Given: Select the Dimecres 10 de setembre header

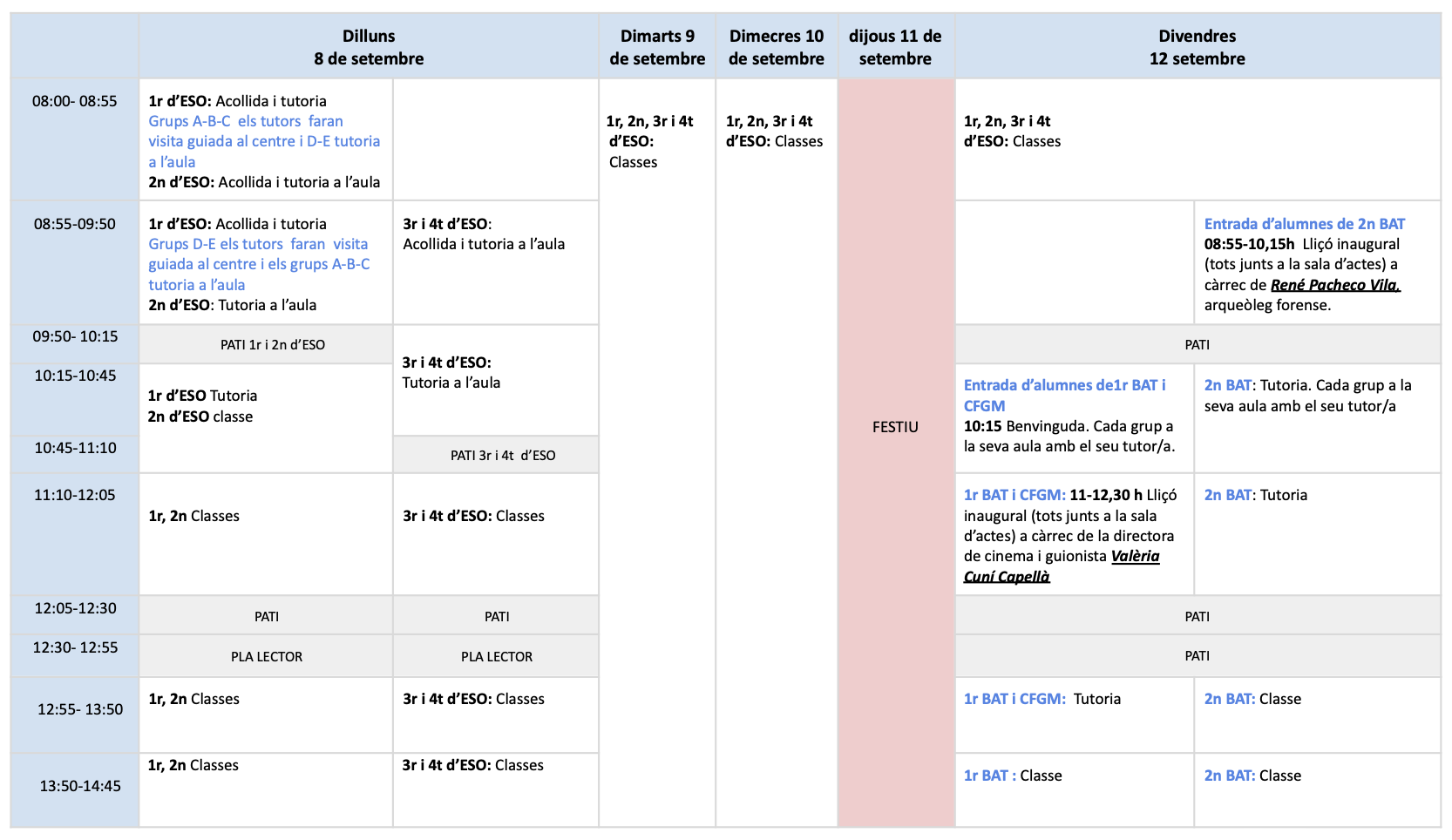Looking at the screenshot, I should tap(776, 47).
